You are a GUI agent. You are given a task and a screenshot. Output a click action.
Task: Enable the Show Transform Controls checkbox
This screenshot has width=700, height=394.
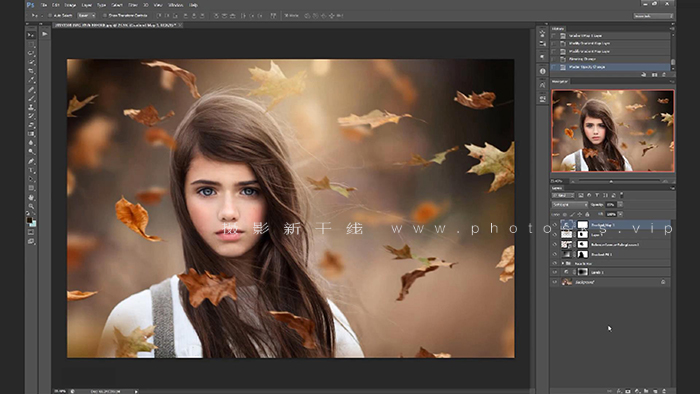pos(105,16)
